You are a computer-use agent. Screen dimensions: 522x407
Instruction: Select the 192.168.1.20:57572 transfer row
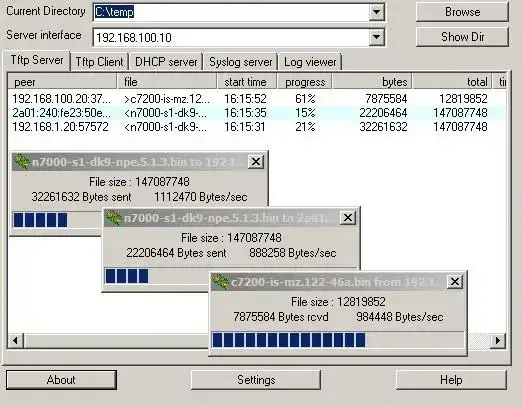pyautogui.click(x=257, y=127)
